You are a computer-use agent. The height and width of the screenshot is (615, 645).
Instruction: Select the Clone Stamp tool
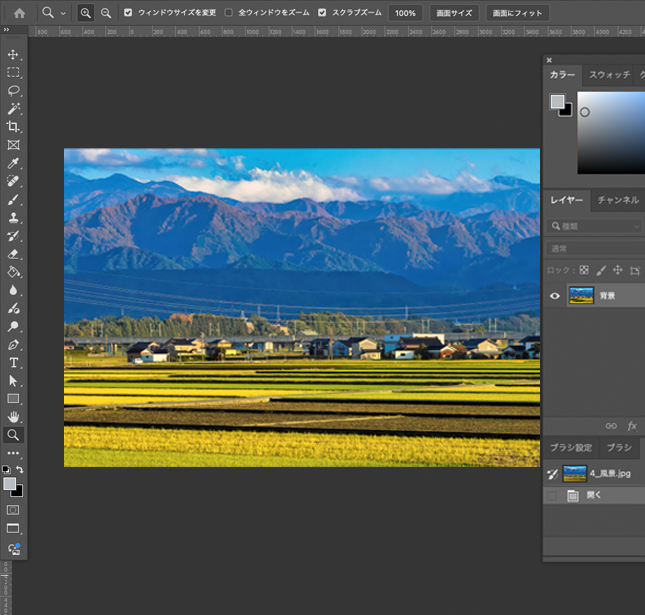pyautogui.click(x=13, y=218)
